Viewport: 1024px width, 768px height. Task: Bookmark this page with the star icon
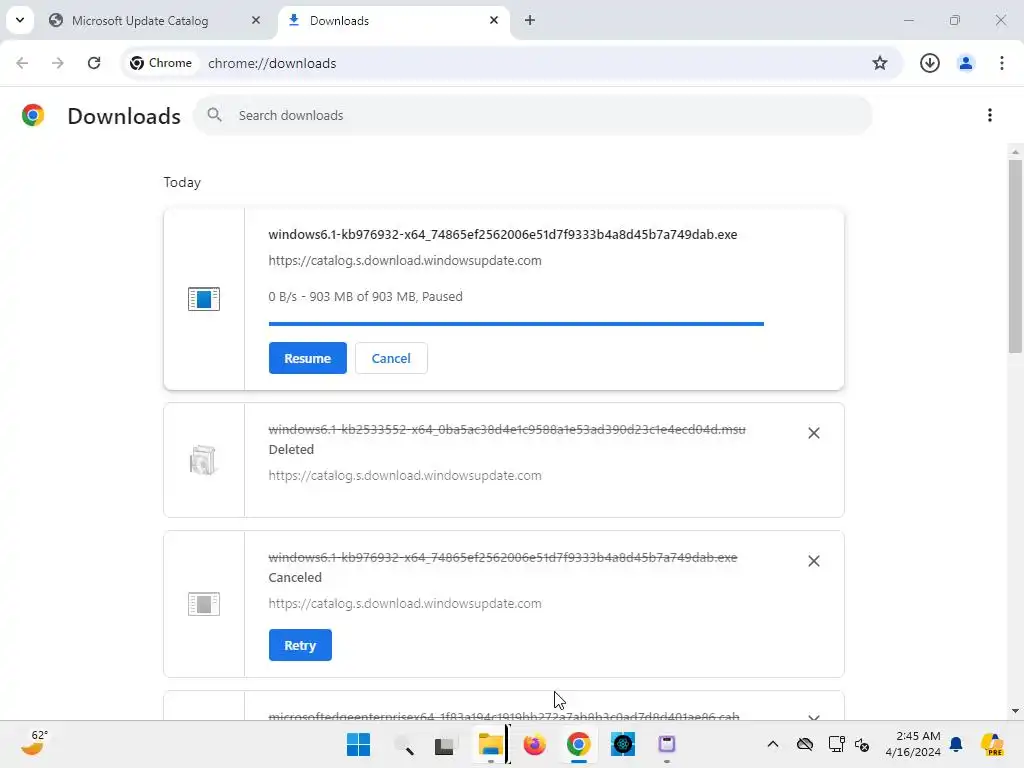coord(880,63)
